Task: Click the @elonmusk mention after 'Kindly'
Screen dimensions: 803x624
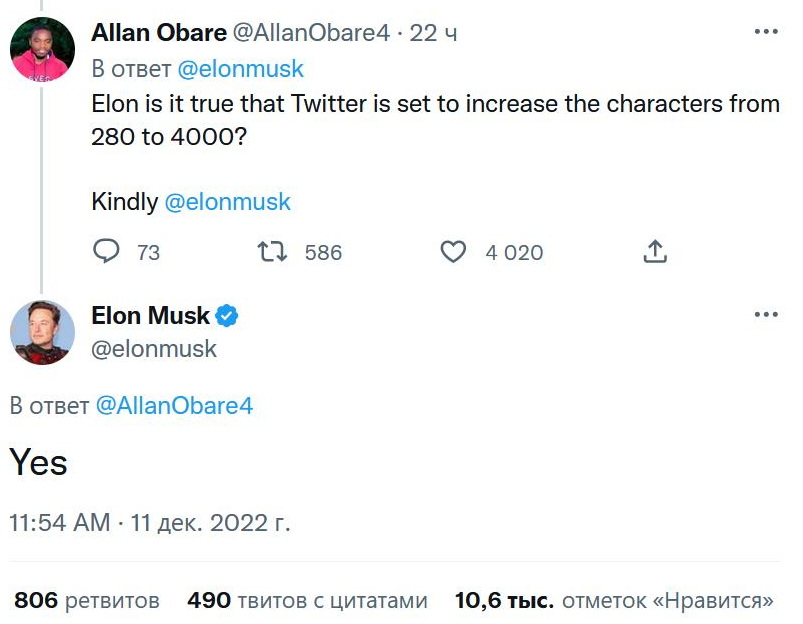Action: click(x=227, y=201)
